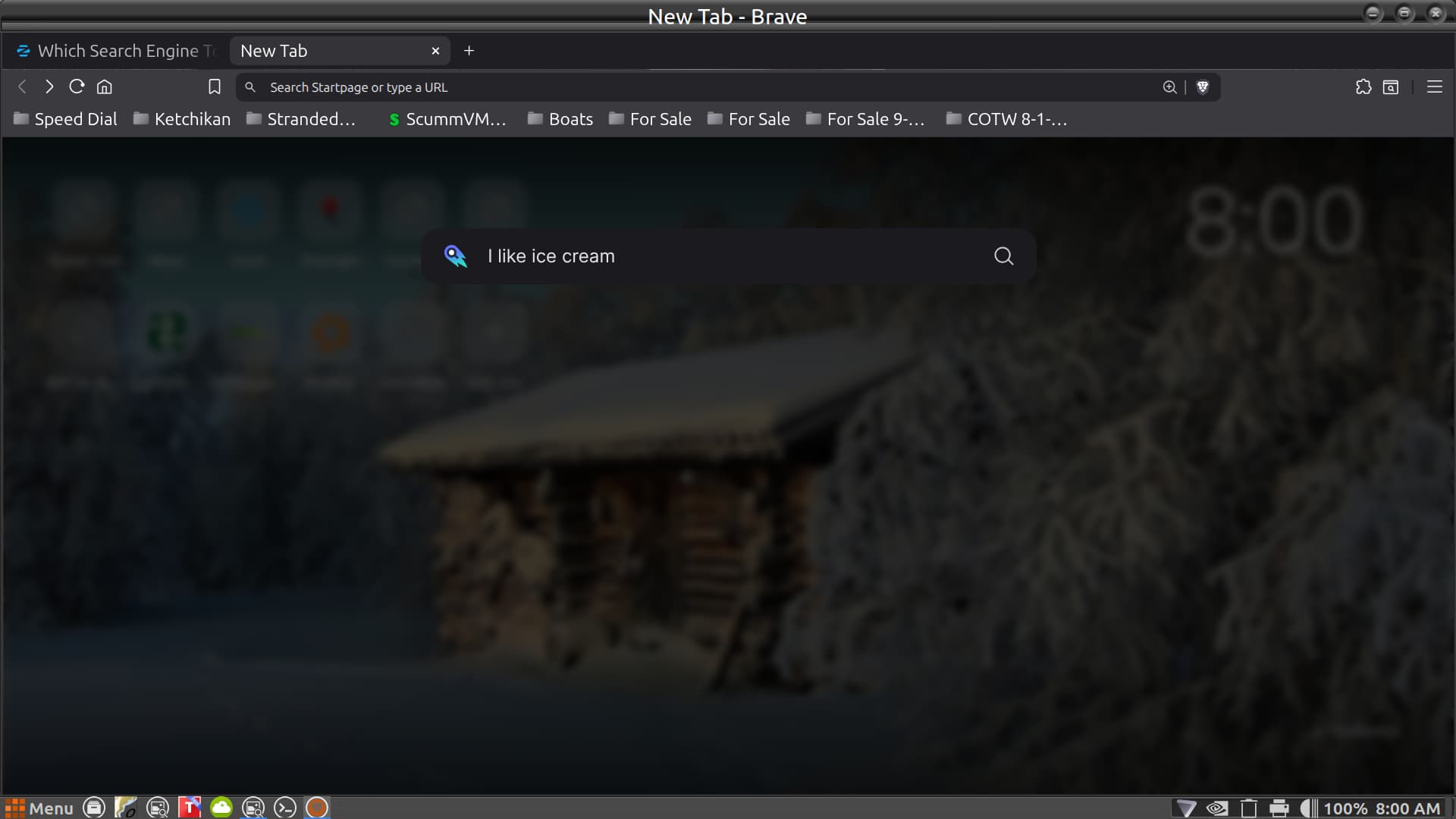The width and height of the screenshot is (1456, 819).
Task: Open the Boats bookmarks folder
Action: pos(561,119)
